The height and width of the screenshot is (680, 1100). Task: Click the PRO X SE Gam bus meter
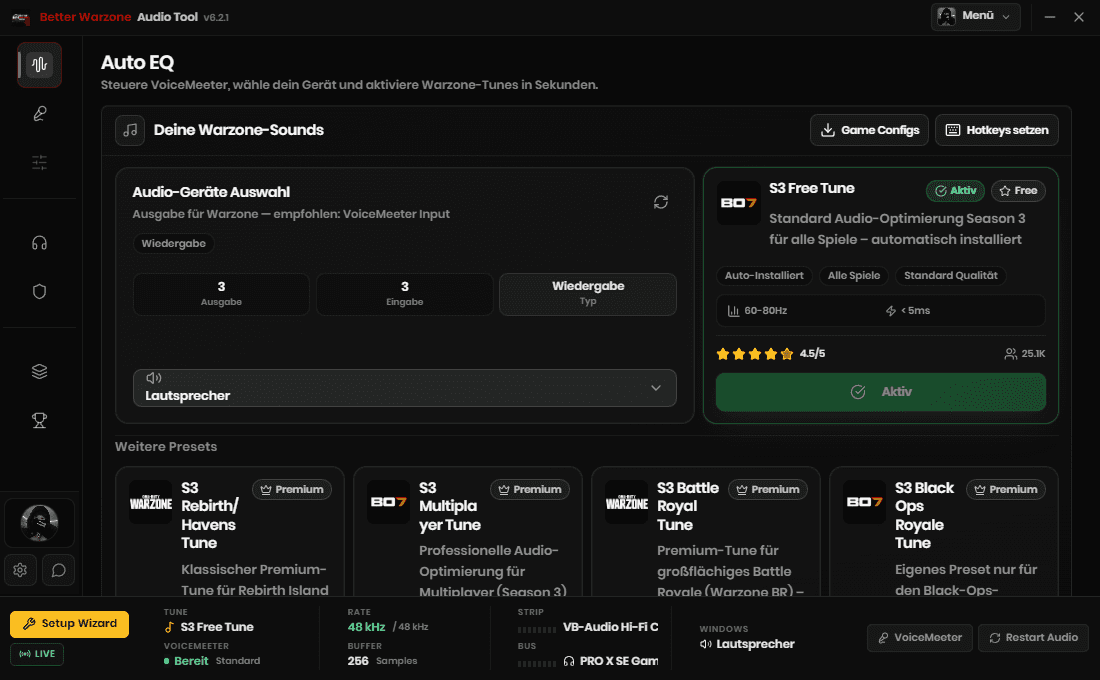pyautogui.click(x=537, y=663)
